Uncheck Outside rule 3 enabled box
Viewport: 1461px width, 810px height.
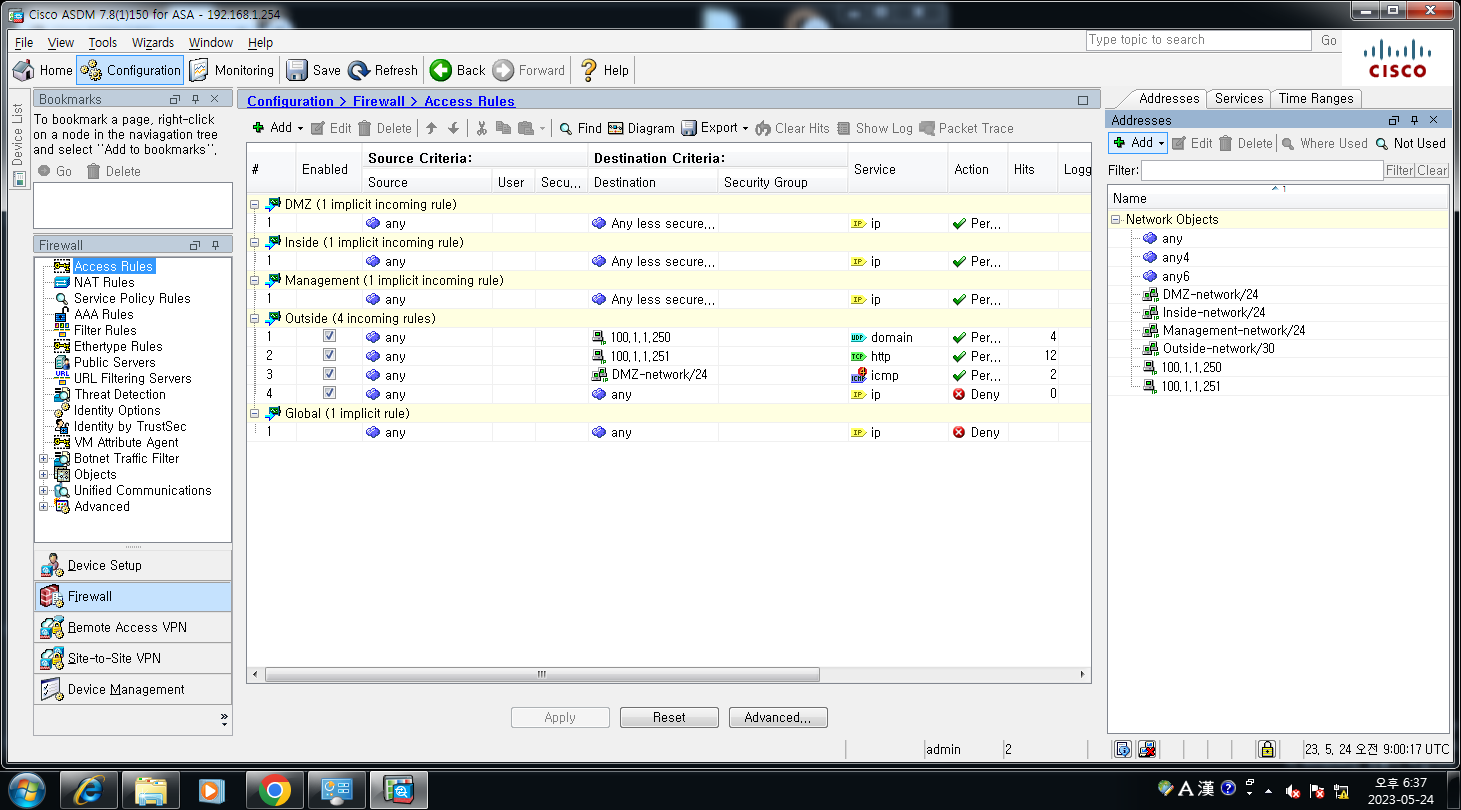point(329,375)
